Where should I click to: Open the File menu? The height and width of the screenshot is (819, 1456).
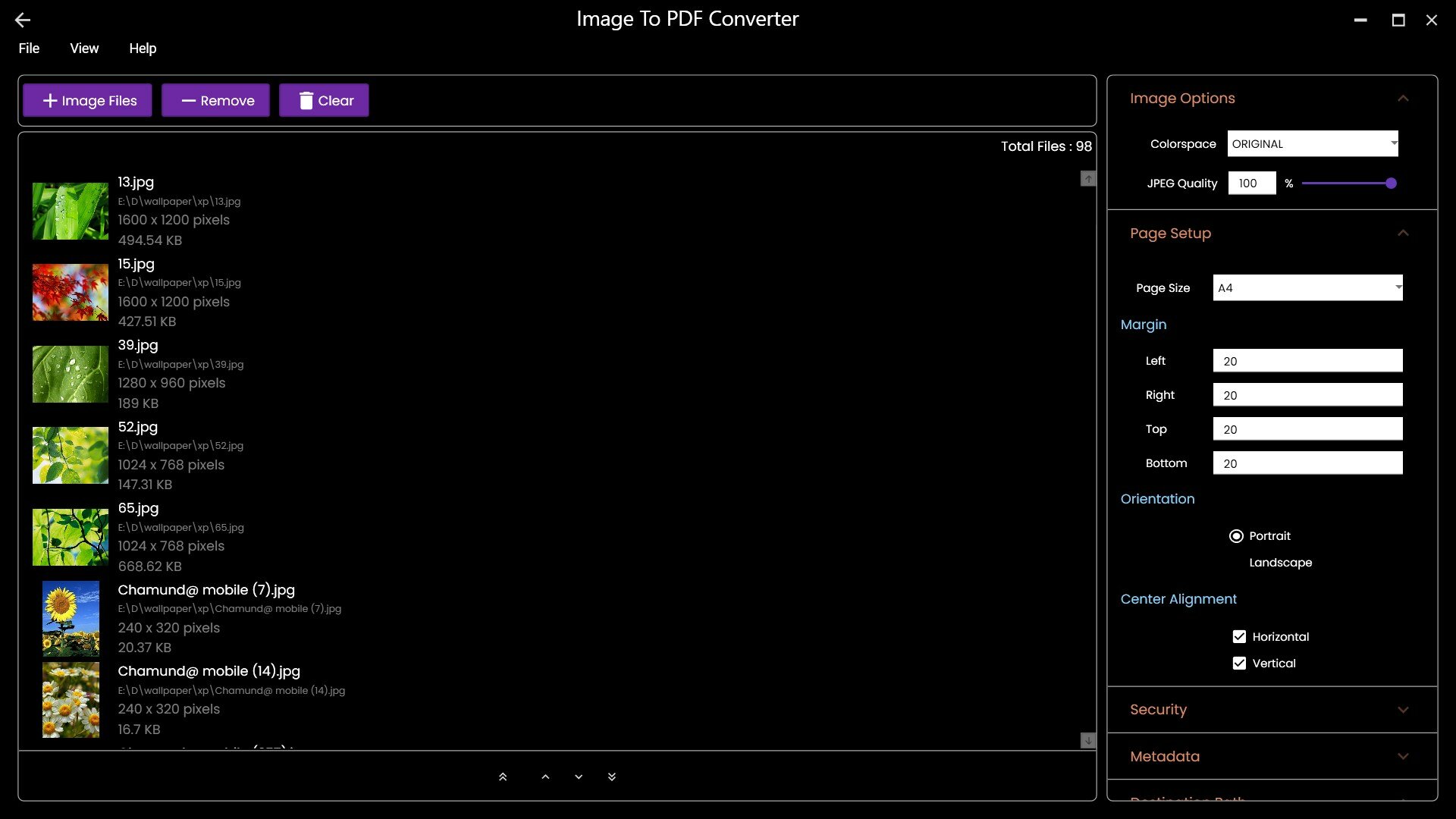click(29, 49)
